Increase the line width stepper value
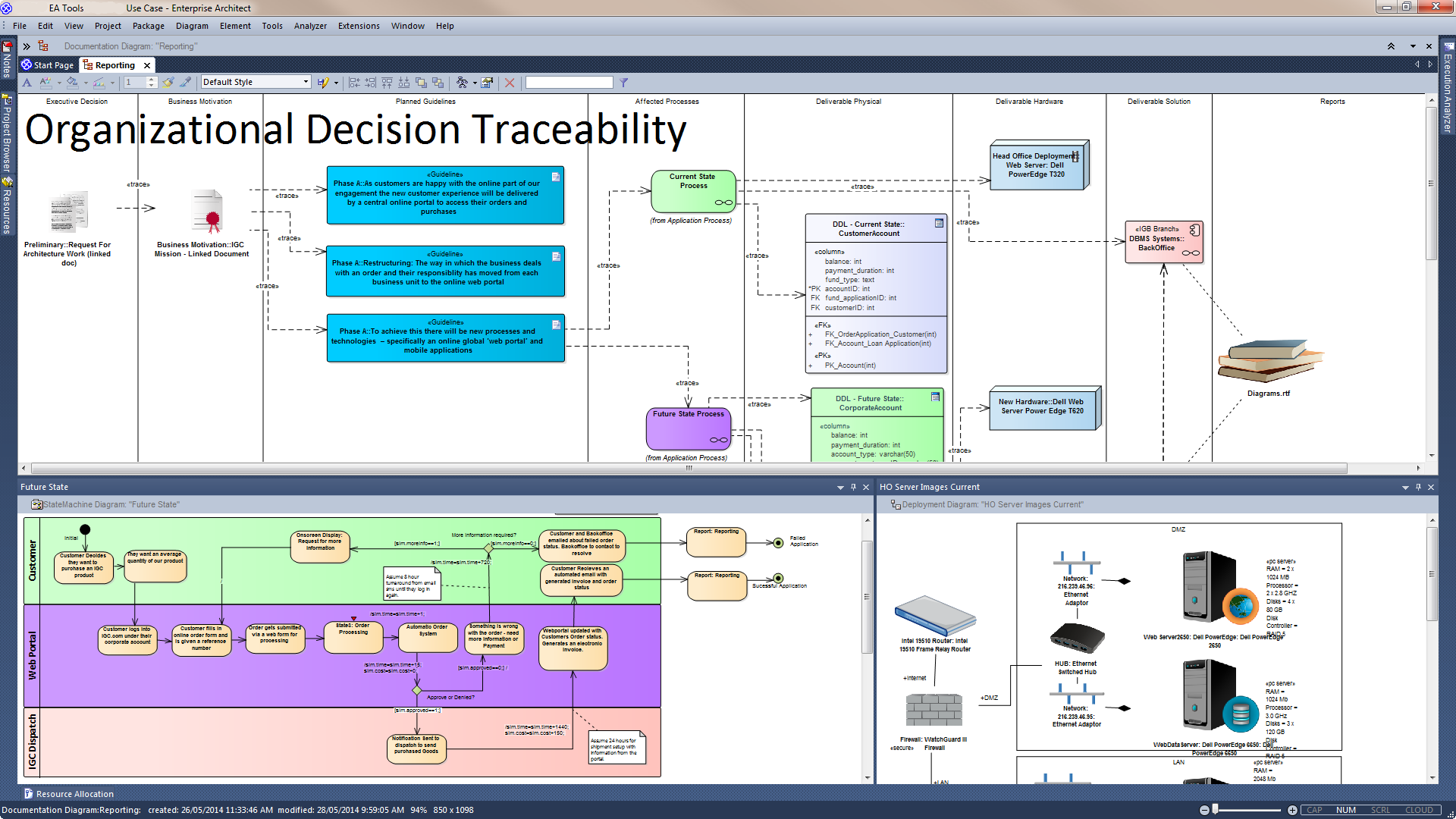 pyautogui.click(x=152, y=80)
